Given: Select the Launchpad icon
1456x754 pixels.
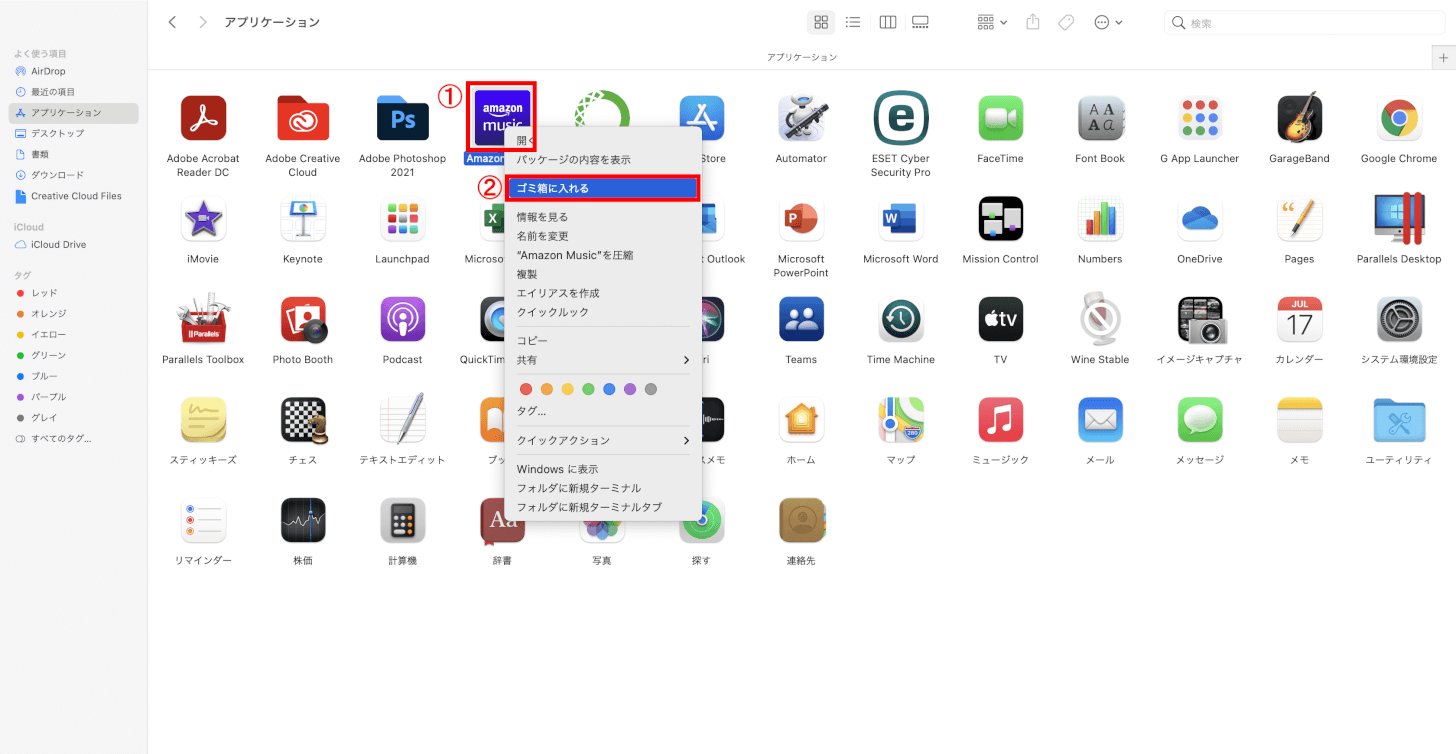Looking at the screenshot, I should click(x=403, y=218).
